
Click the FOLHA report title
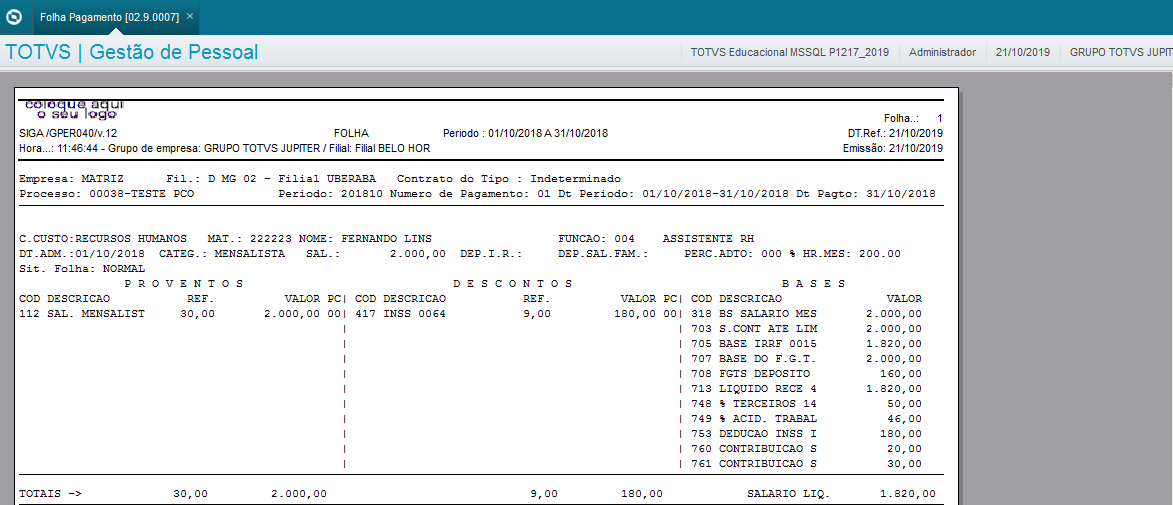click(x=351, y=133)
